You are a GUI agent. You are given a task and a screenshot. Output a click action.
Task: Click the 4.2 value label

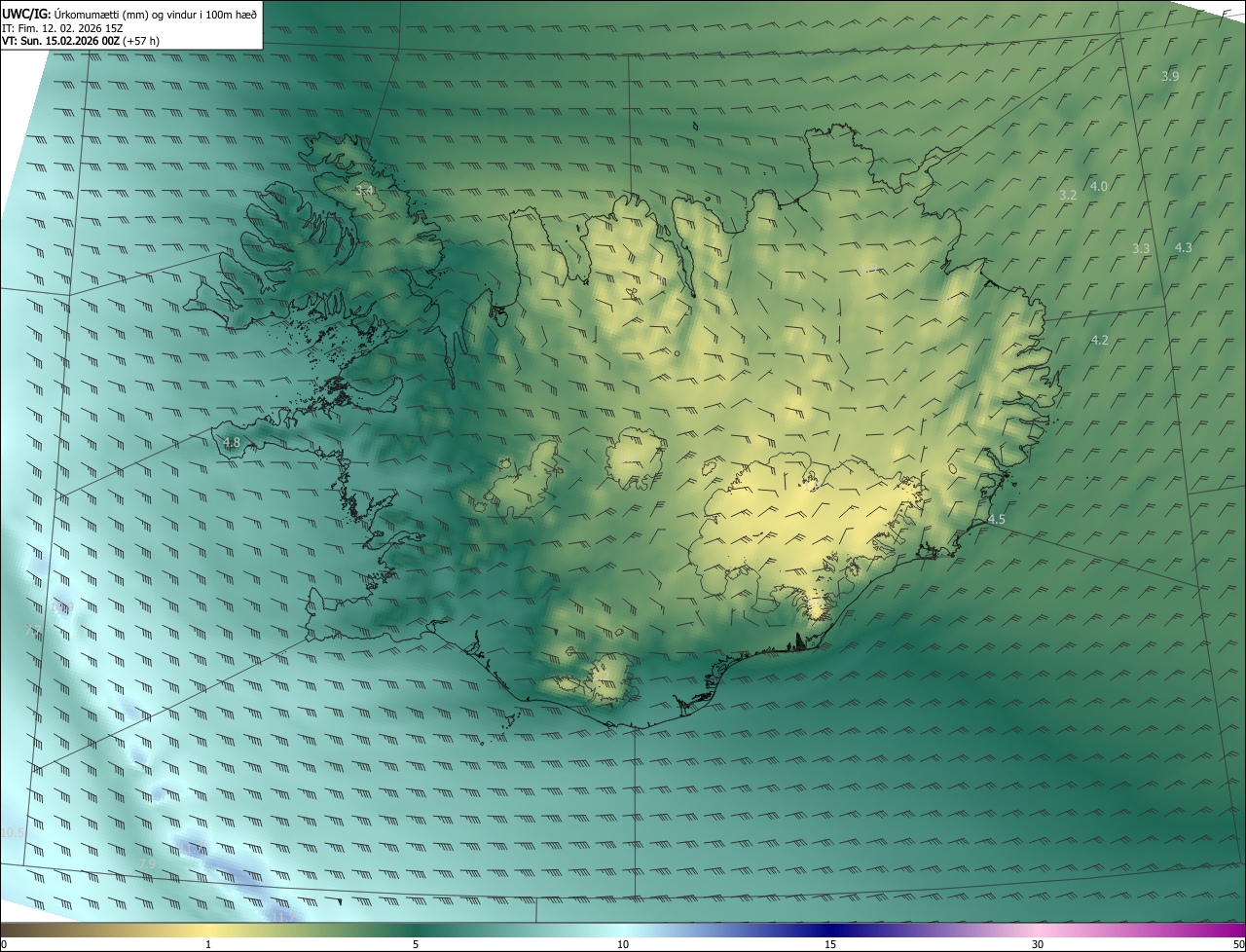point(1099,340)
